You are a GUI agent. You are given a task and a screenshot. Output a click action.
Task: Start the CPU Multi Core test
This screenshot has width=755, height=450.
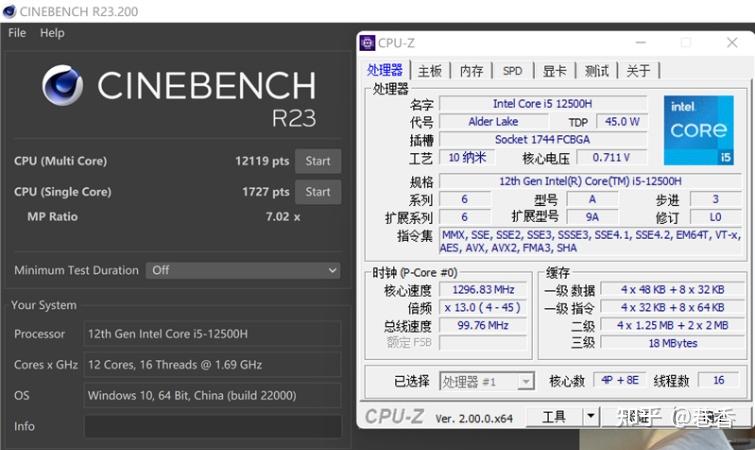tap(318, 161)
